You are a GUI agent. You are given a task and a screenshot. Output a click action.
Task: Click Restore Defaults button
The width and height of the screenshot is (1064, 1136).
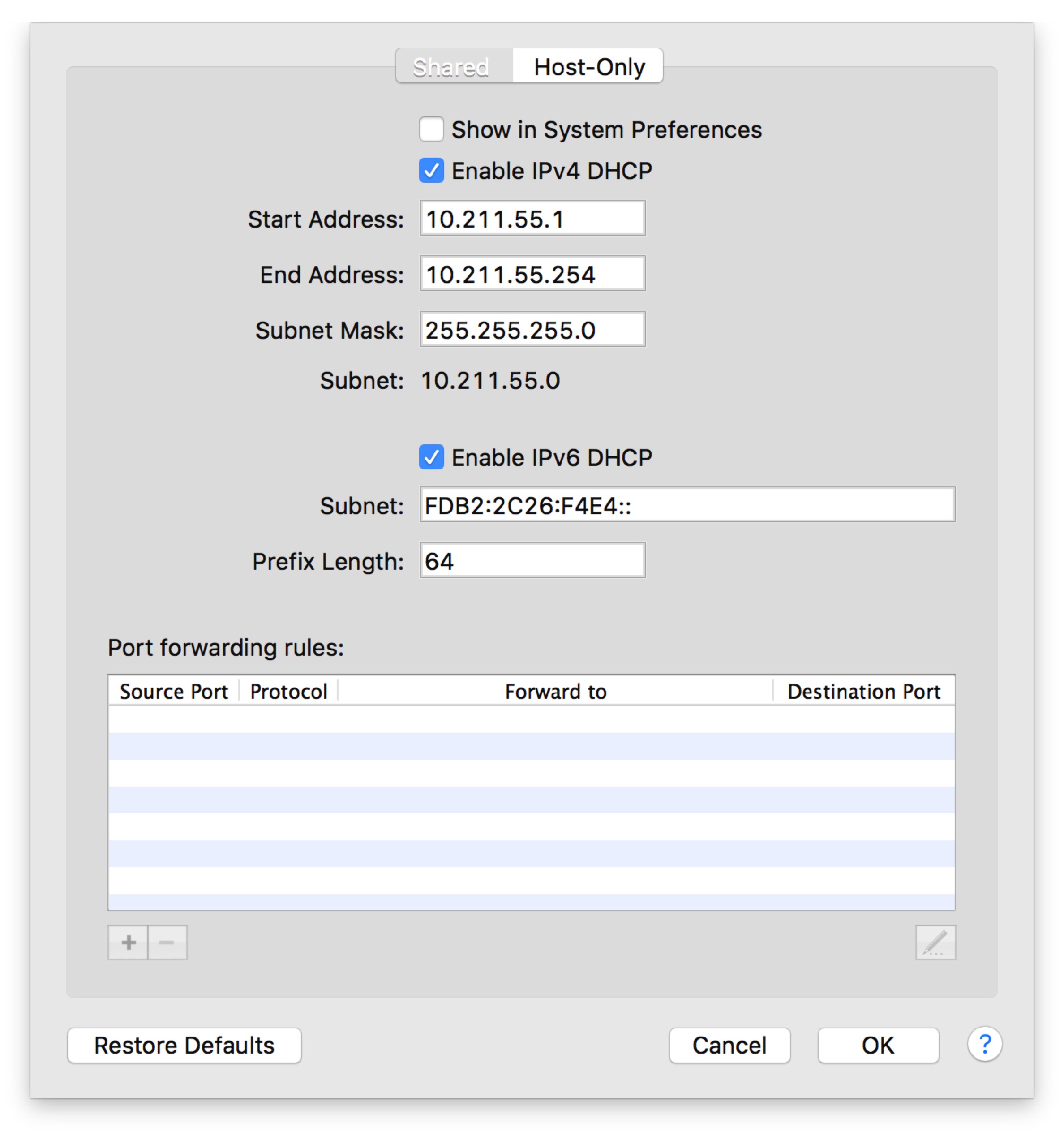184,1045
